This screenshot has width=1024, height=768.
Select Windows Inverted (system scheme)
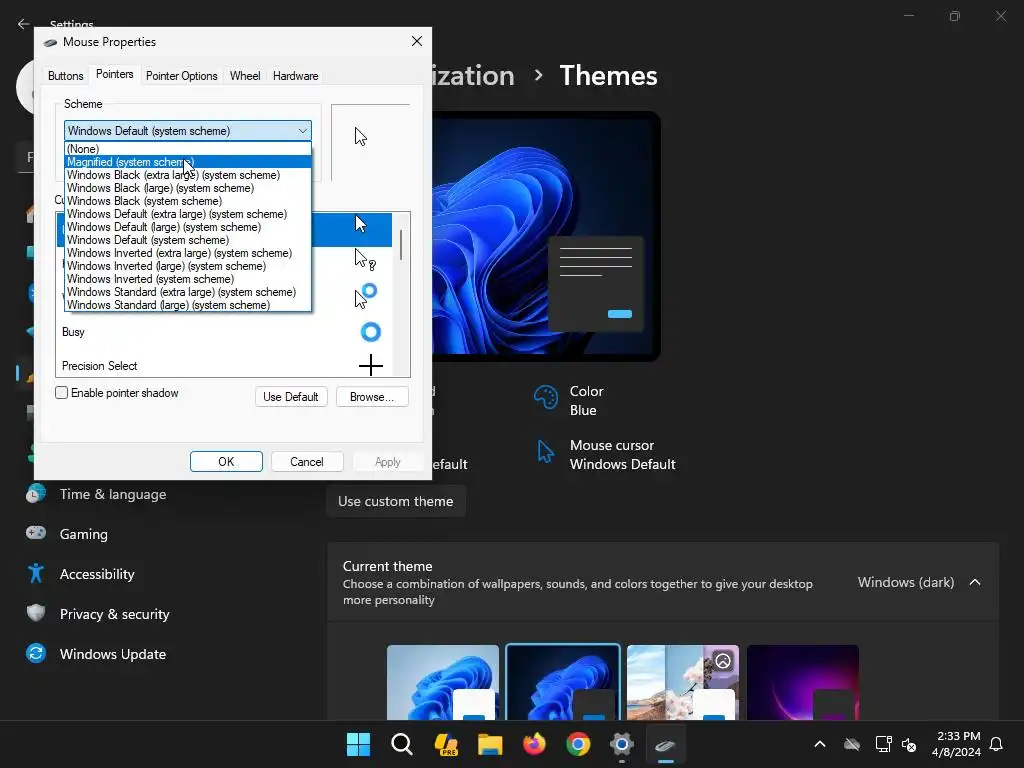point(187,279)
